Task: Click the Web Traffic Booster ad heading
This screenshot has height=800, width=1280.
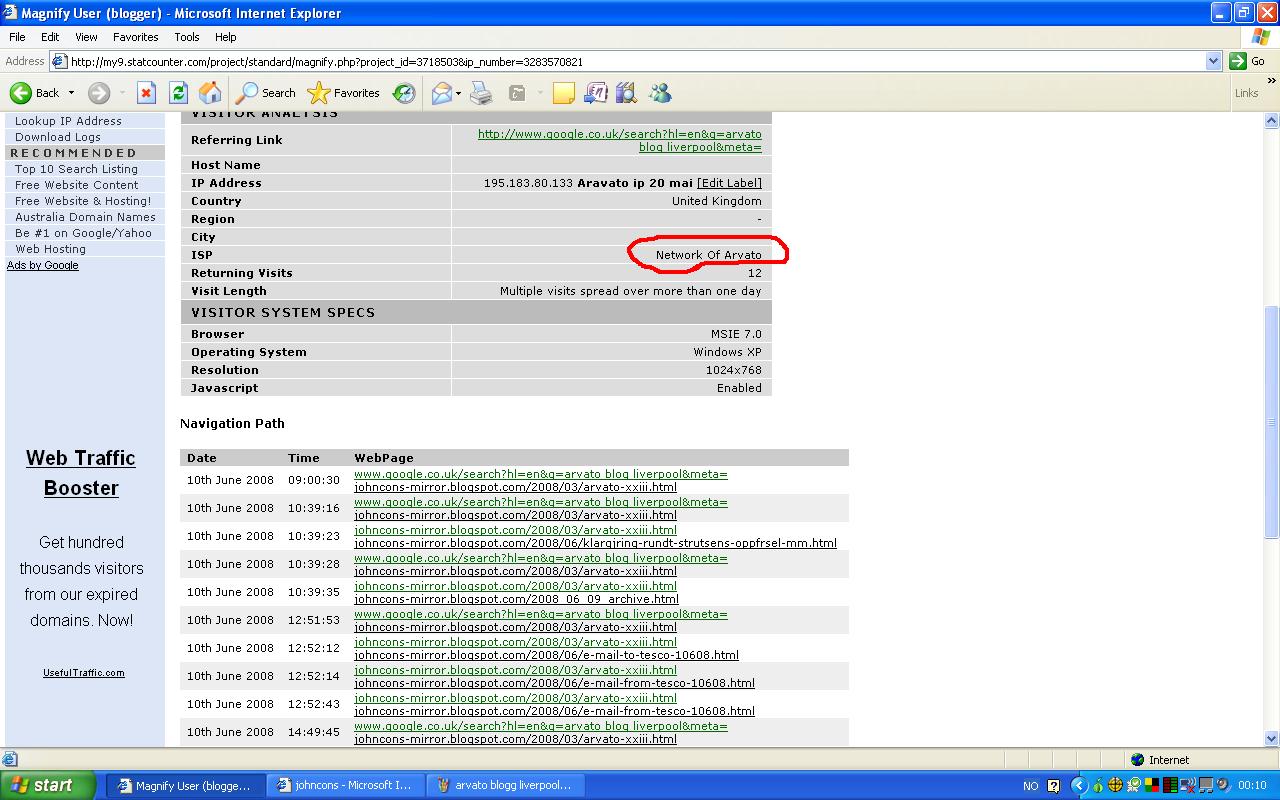Action: point(81,473)
